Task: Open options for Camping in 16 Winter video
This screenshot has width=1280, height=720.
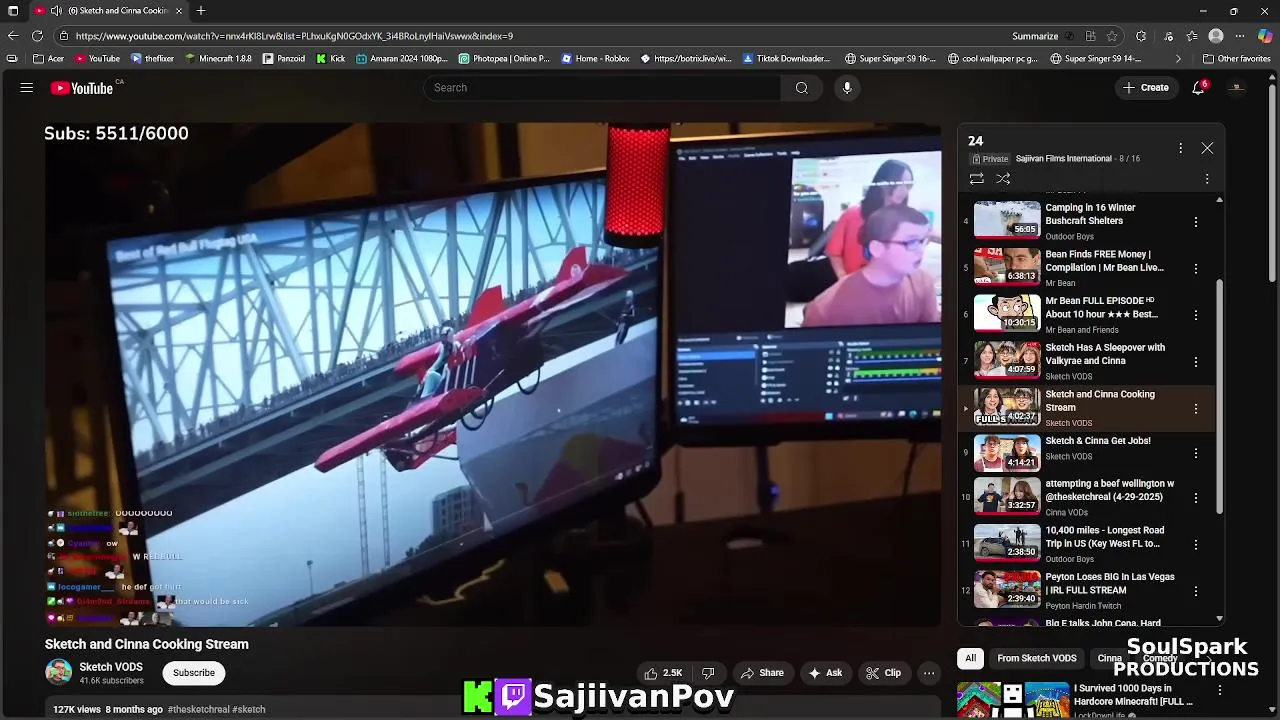Action: click(x=1195, y=222)
